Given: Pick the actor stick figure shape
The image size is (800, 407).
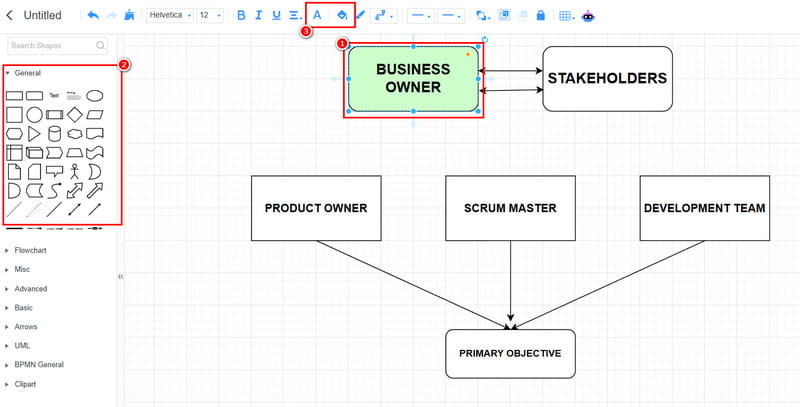Looking at the screenshot, I should pyautogui.click(x=74, y=171).
